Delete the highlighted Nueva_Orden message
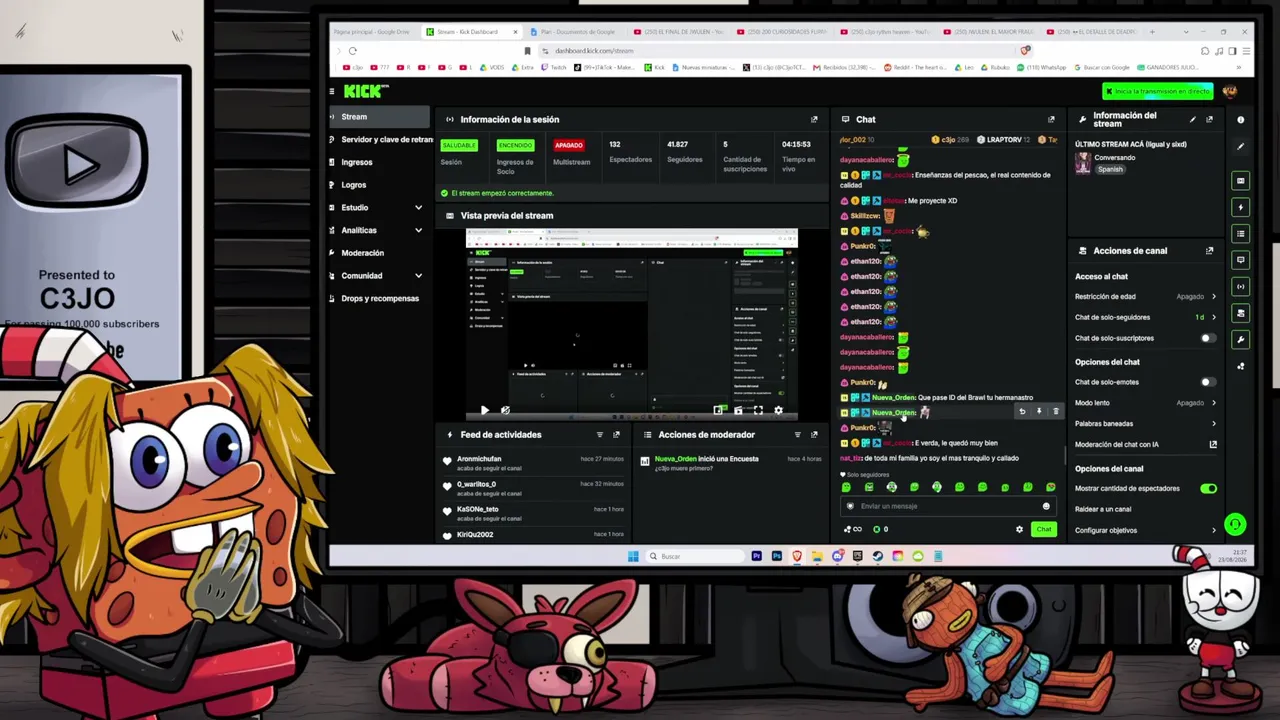1280x720 pixels. [1055, 412]
